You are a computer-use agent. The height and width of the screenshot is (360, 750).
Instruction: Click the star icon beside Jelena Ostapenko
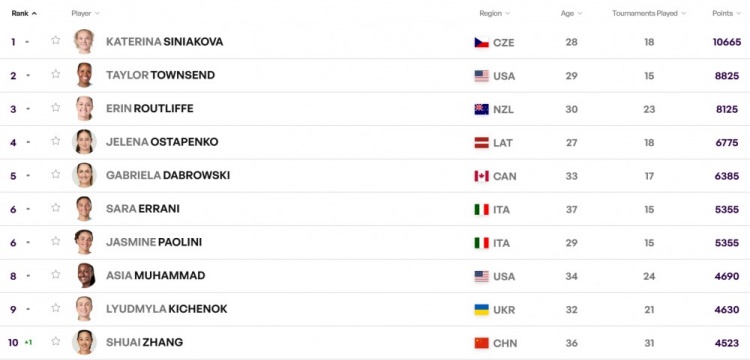[x=56, y=141]
